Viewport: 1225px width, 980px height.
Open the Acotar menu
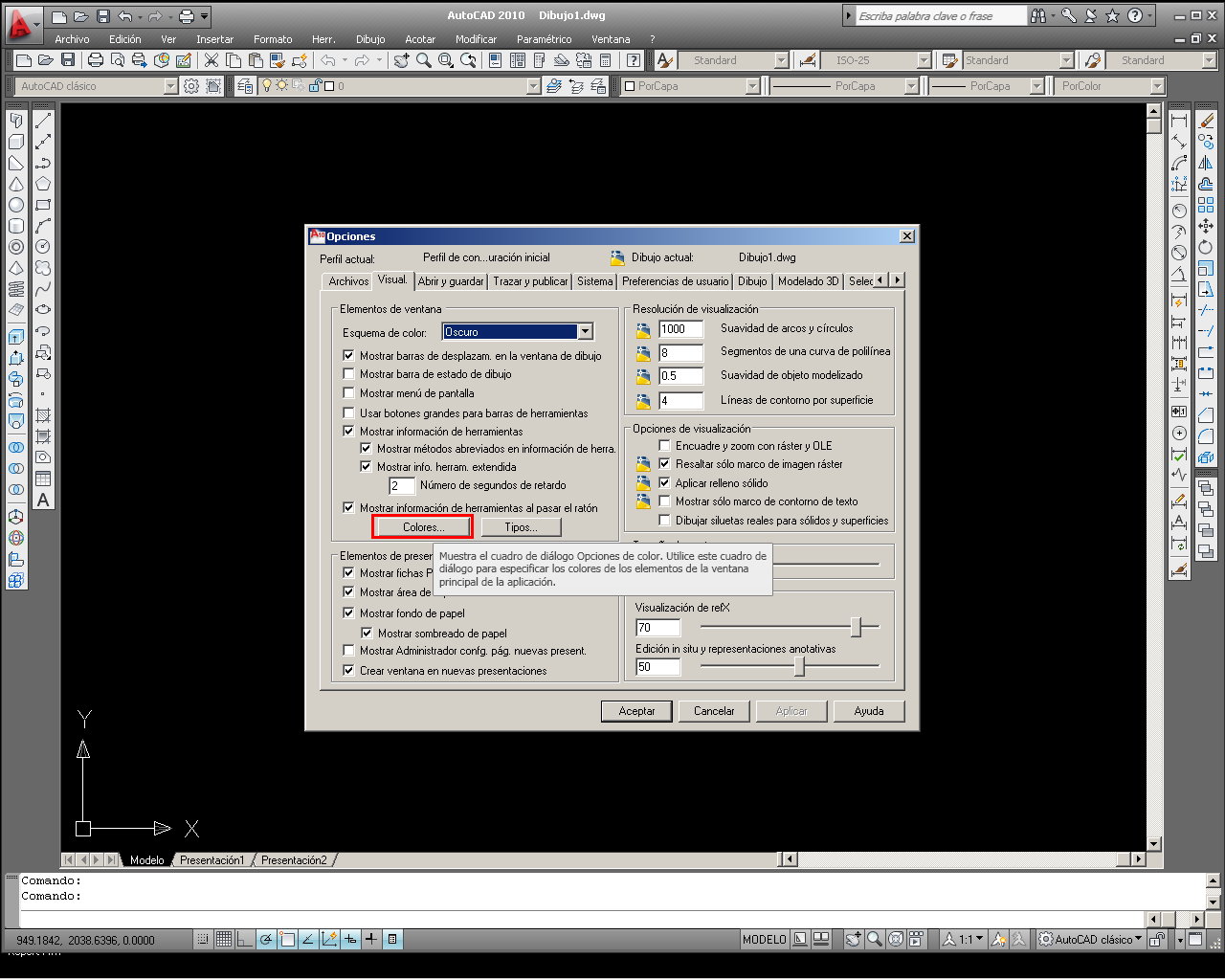(x=420, y=39)
